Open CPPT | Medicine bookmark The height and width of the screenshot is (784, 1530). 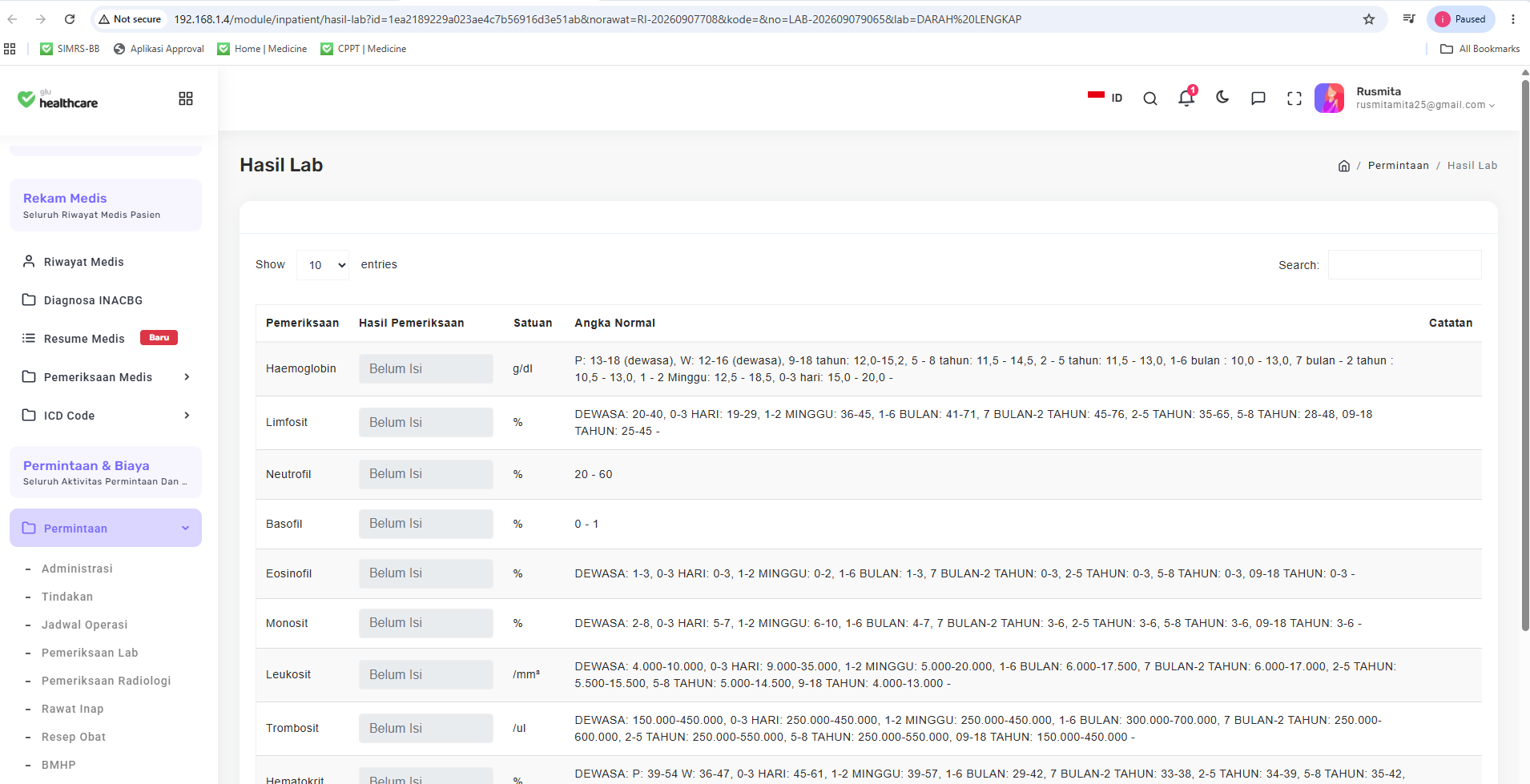coord(363,49)
